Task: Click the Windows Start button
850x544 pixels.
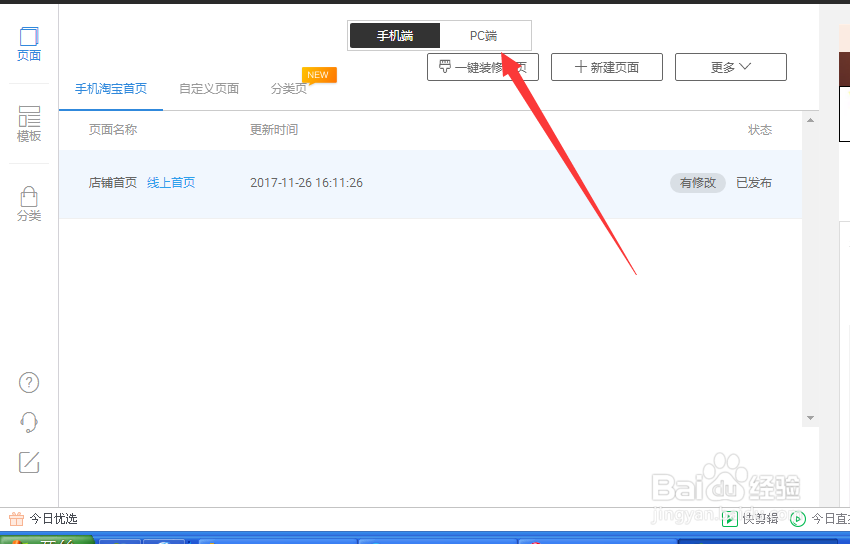Action: coord(47,541)
